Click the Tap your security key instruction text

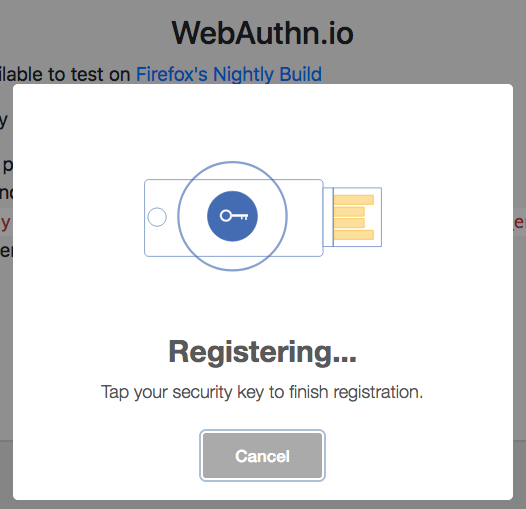click(x=262, y=392)
